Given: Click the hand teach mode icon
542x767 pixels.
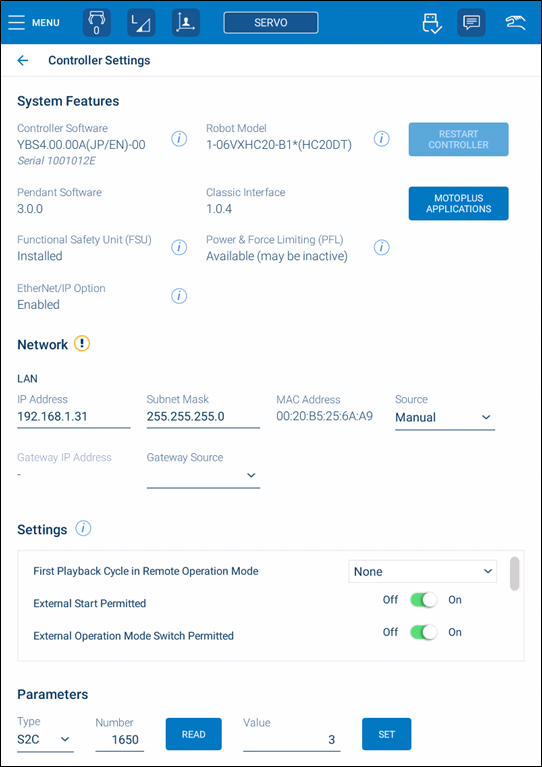Looking at the screenshot, I should tap(516, 23).
